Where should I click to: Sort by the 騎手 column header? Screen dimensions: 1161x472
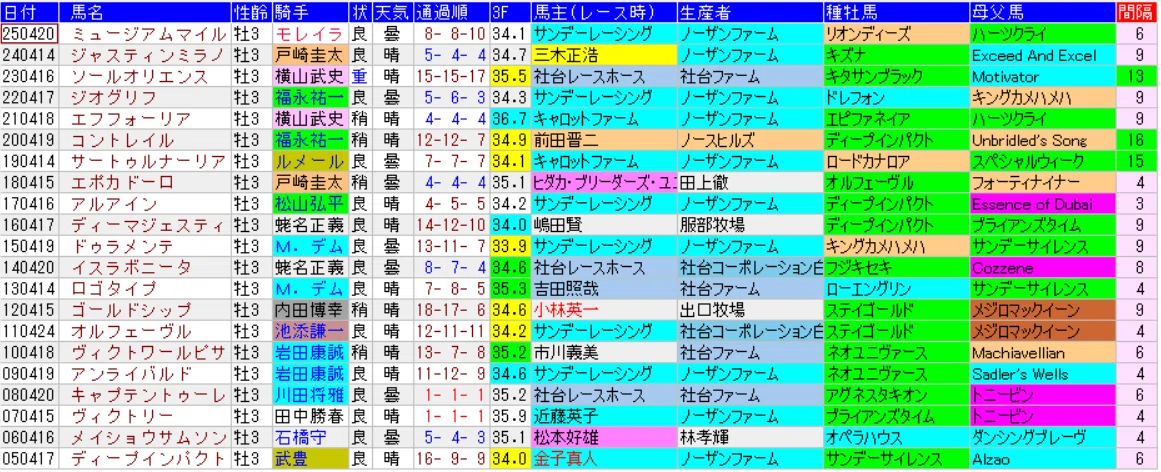tap(309, 12)
